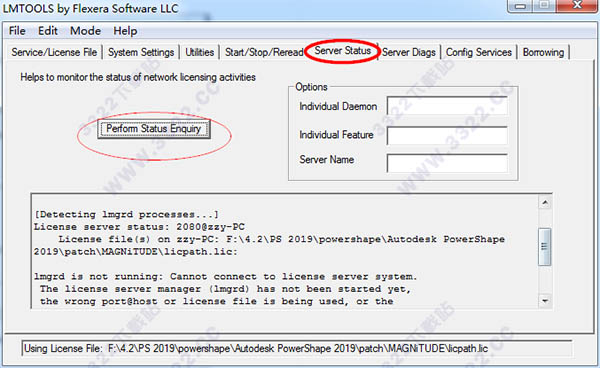Click Perform Status Enquiry button

click(x=154, y=129)
